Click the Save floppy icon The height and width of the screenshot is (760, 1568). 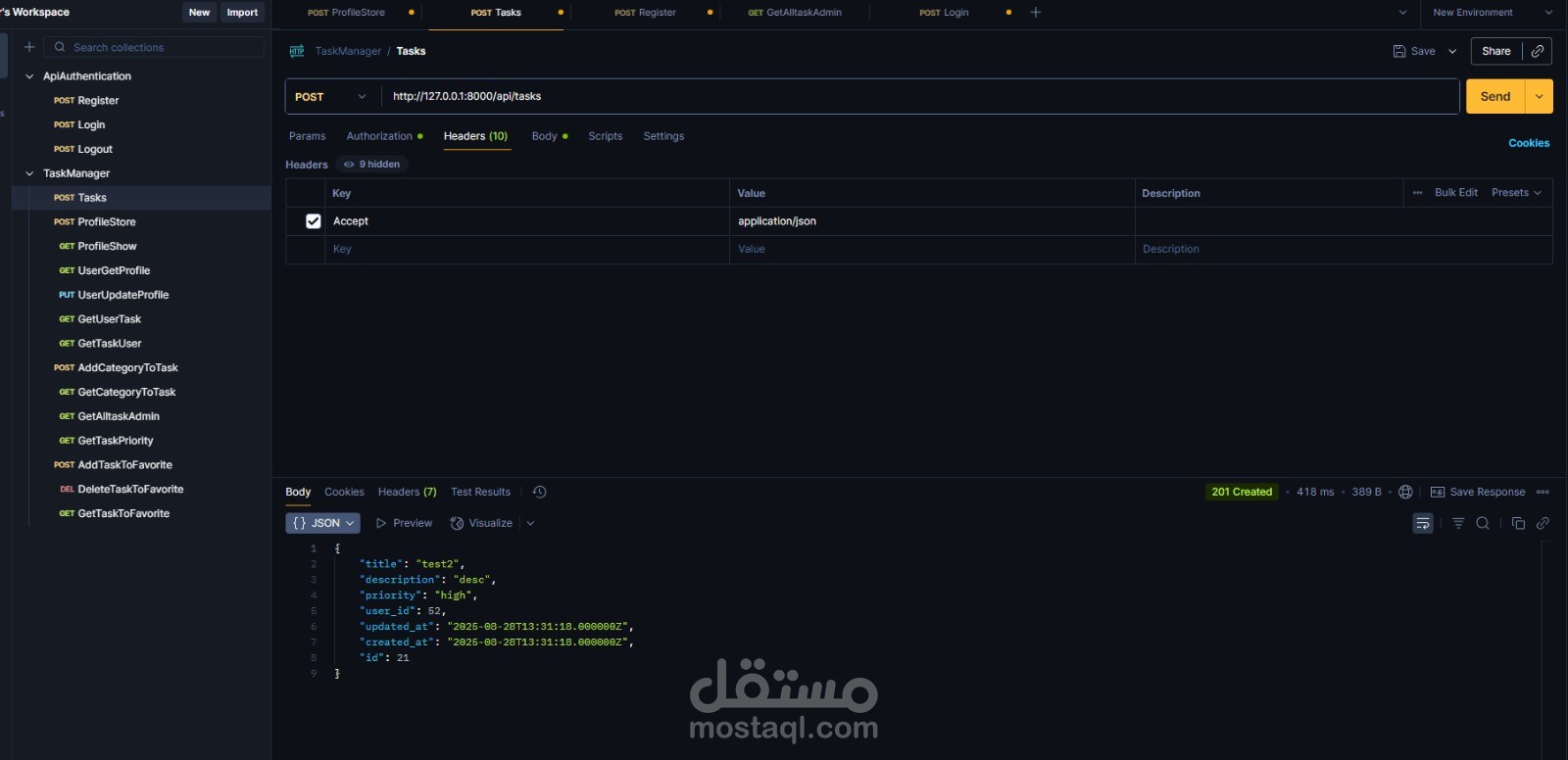[x=1399, y=51]
